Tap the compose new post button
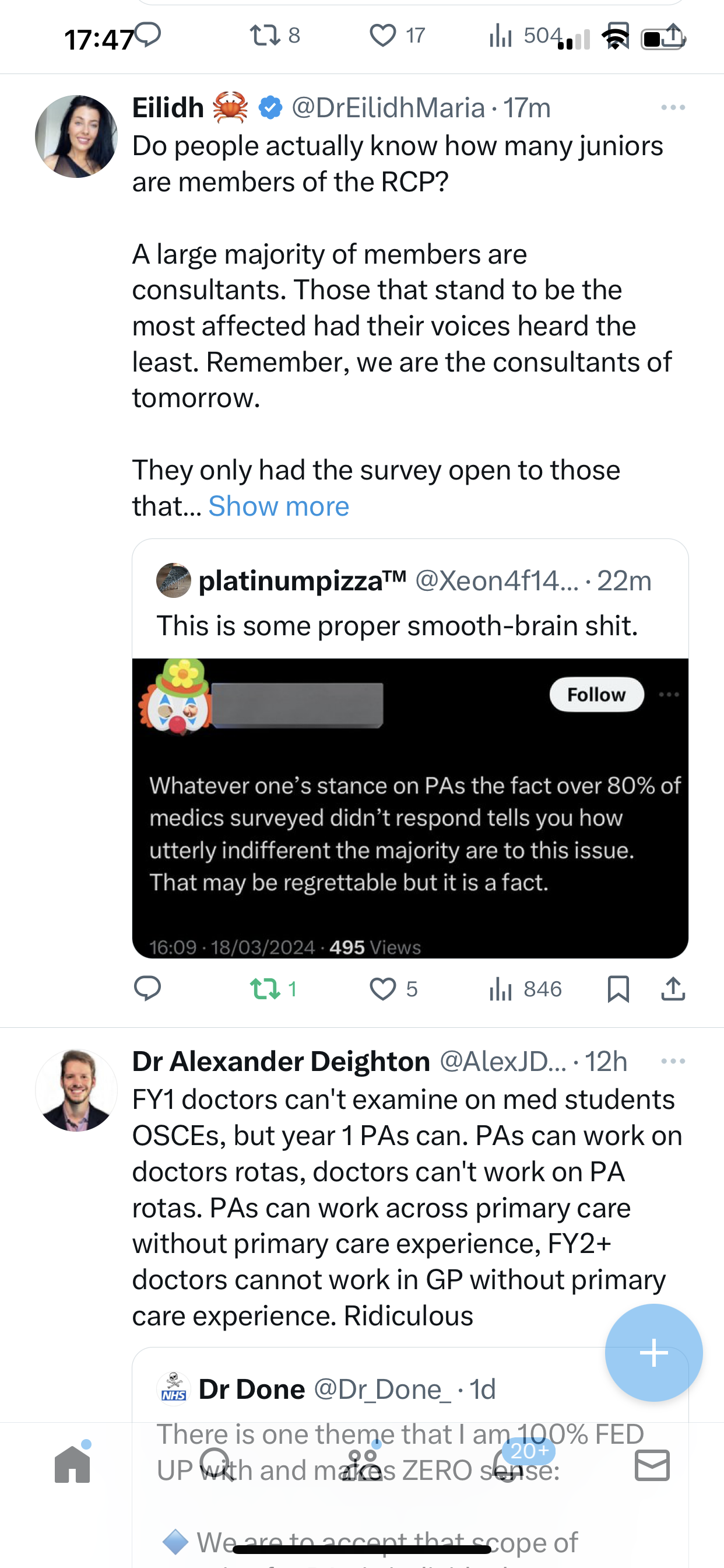This screenshot has width=724, height=1568. [653, 1353]
